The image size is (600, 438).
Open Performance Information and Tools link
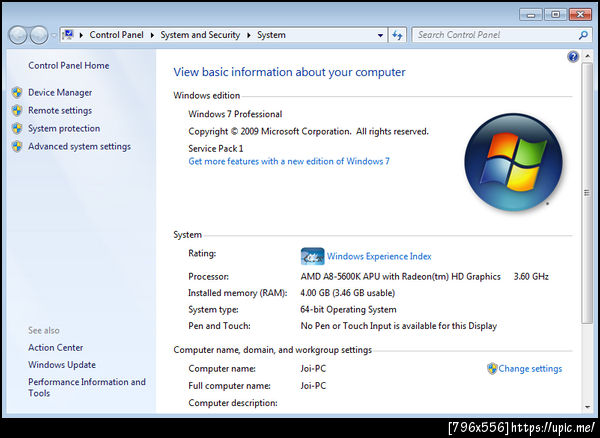(87, 388)
